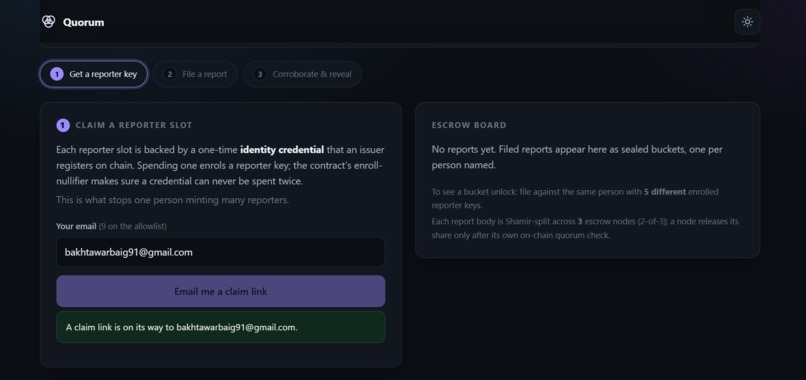Click the Claim a Reporter Slot heading
Viewport: 806px width, 380px height.
134,125
